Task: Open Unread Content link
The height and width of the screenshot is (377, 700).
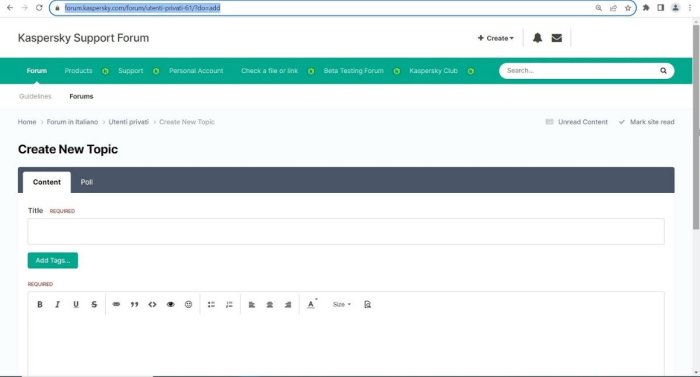Action: point(577,122)
